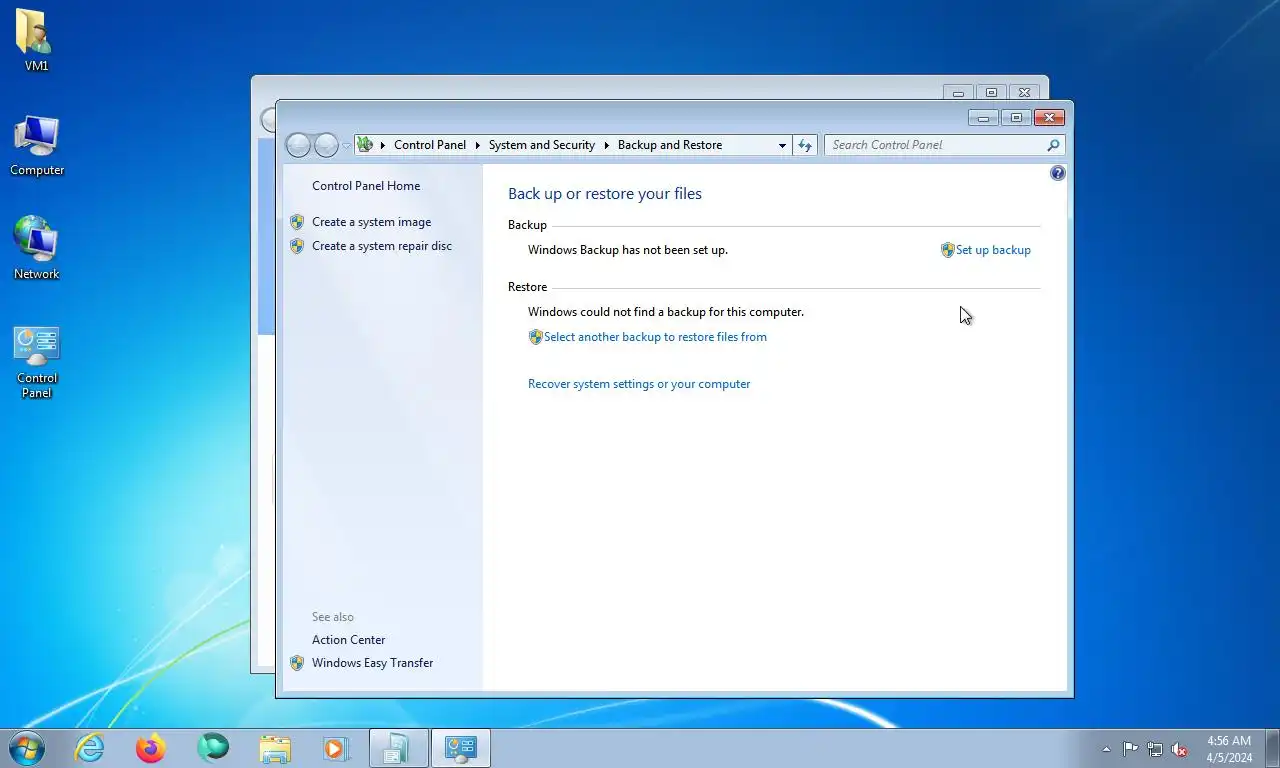Select another backup to restore files from
1280x768 pixels.
point(655,337)
